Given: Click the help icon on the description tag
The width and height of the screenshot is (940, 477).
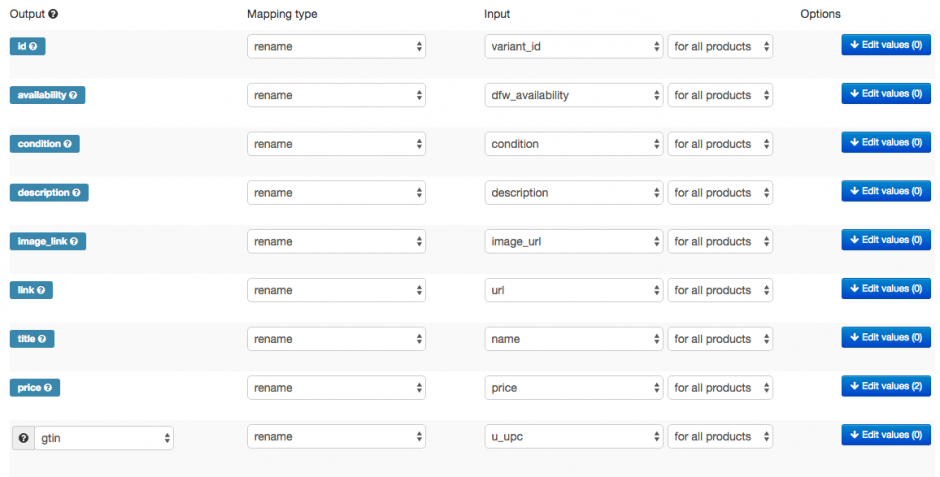Looking at the screenshot, I should 77,192.
